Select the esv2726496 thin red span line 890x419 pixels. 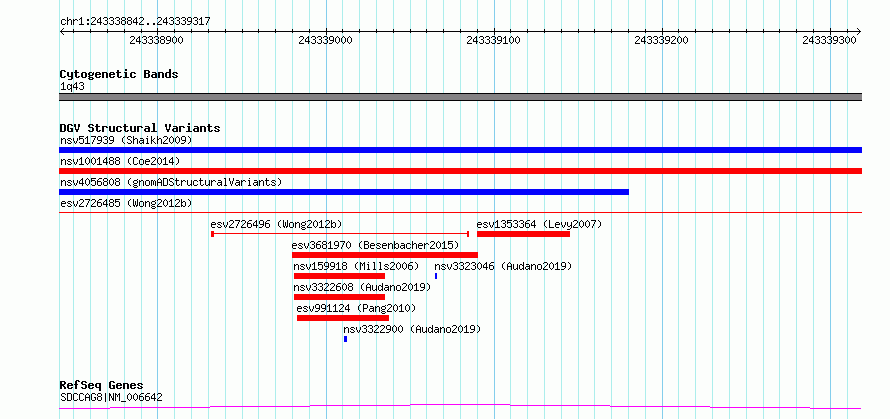coord(339,233)
